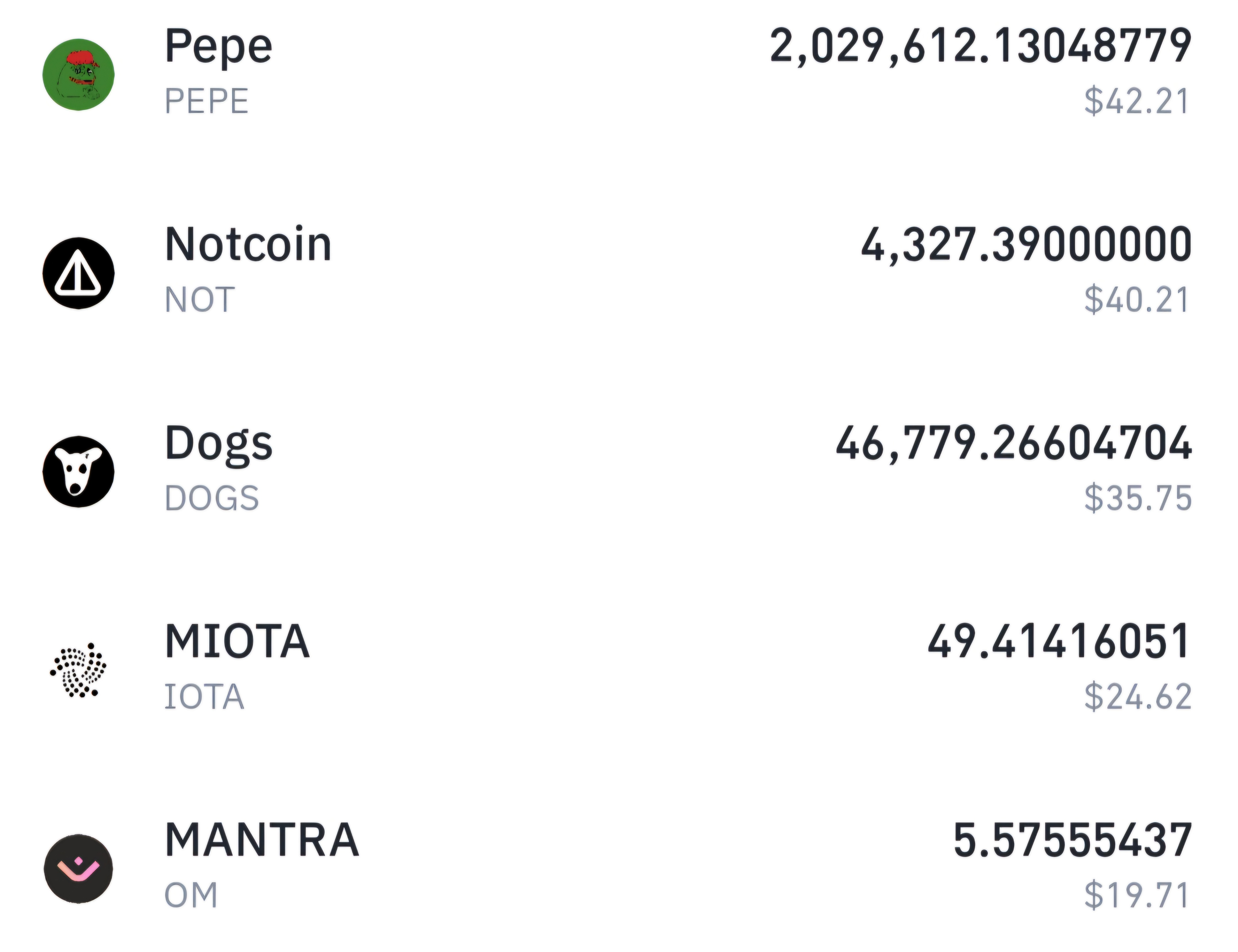Tap the green Pepe frog coin icon
1238x952 pixels.
(x=78, y=75)
